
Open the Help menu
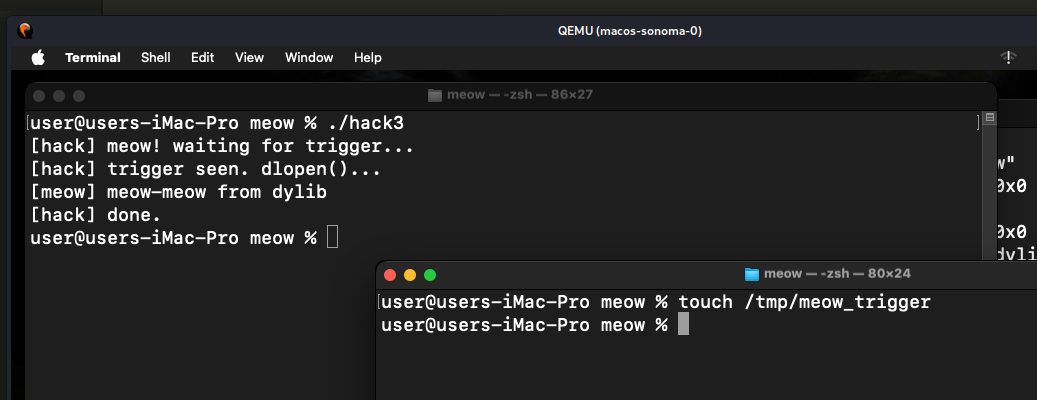368,58
